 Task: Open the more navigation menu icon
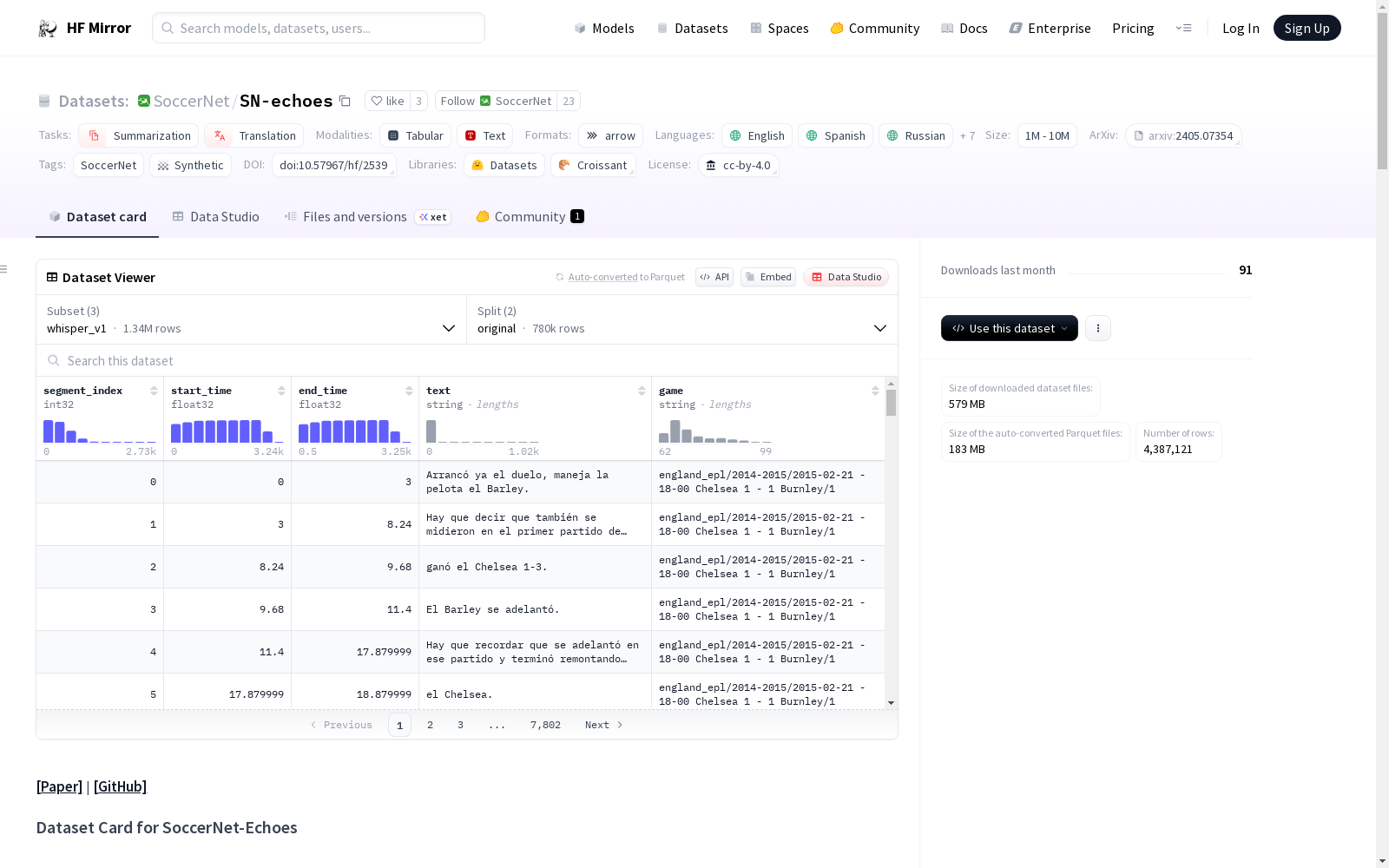1184,28
